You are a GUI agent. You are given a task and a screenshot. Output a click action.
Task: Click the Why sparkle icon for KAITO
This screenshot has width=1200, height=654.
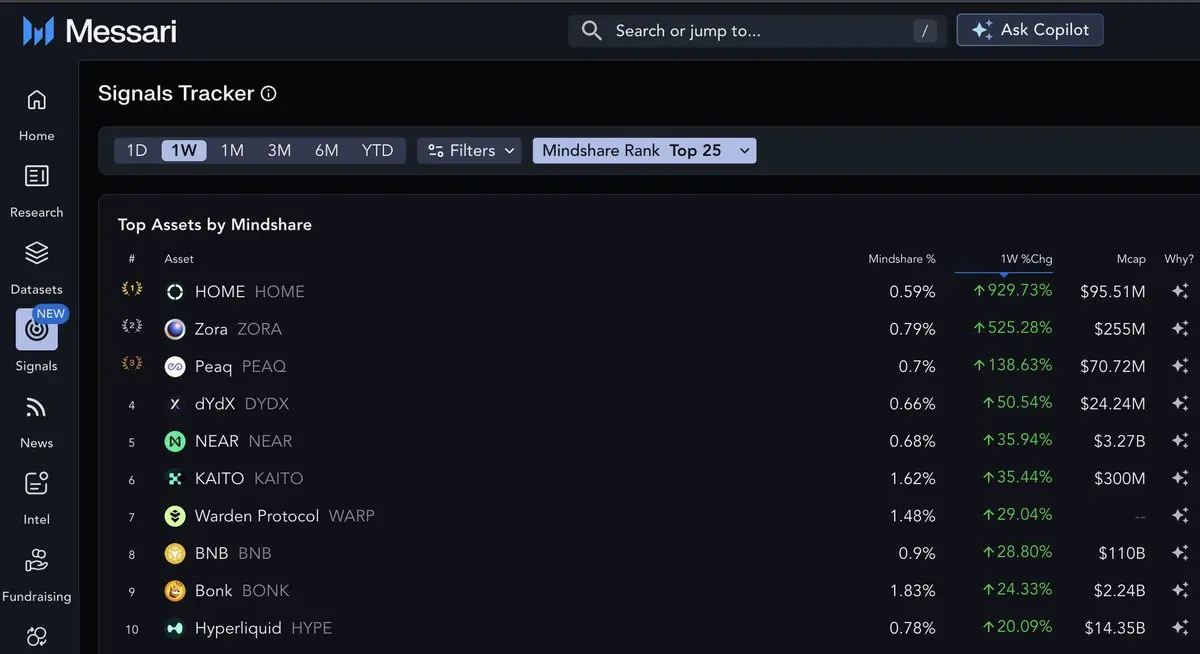[x=1180, y=478]
